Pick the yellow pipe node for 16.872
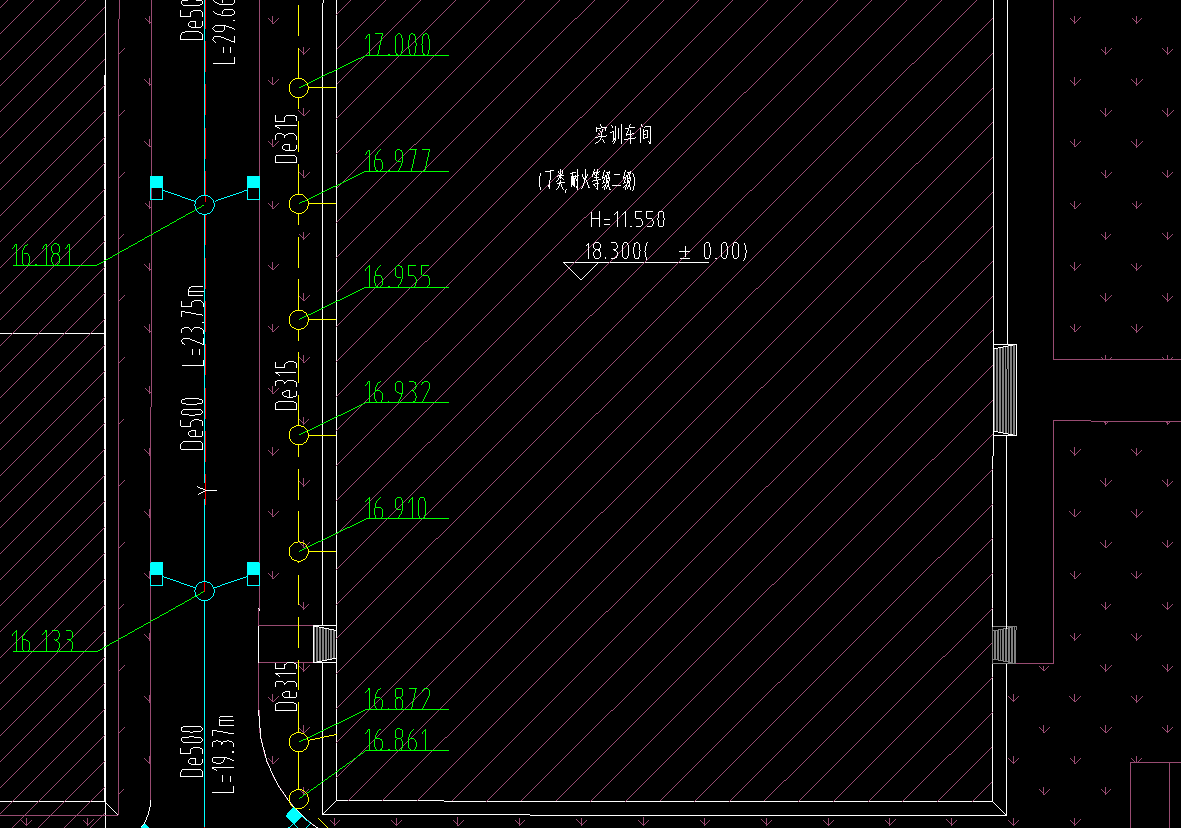 299,742
